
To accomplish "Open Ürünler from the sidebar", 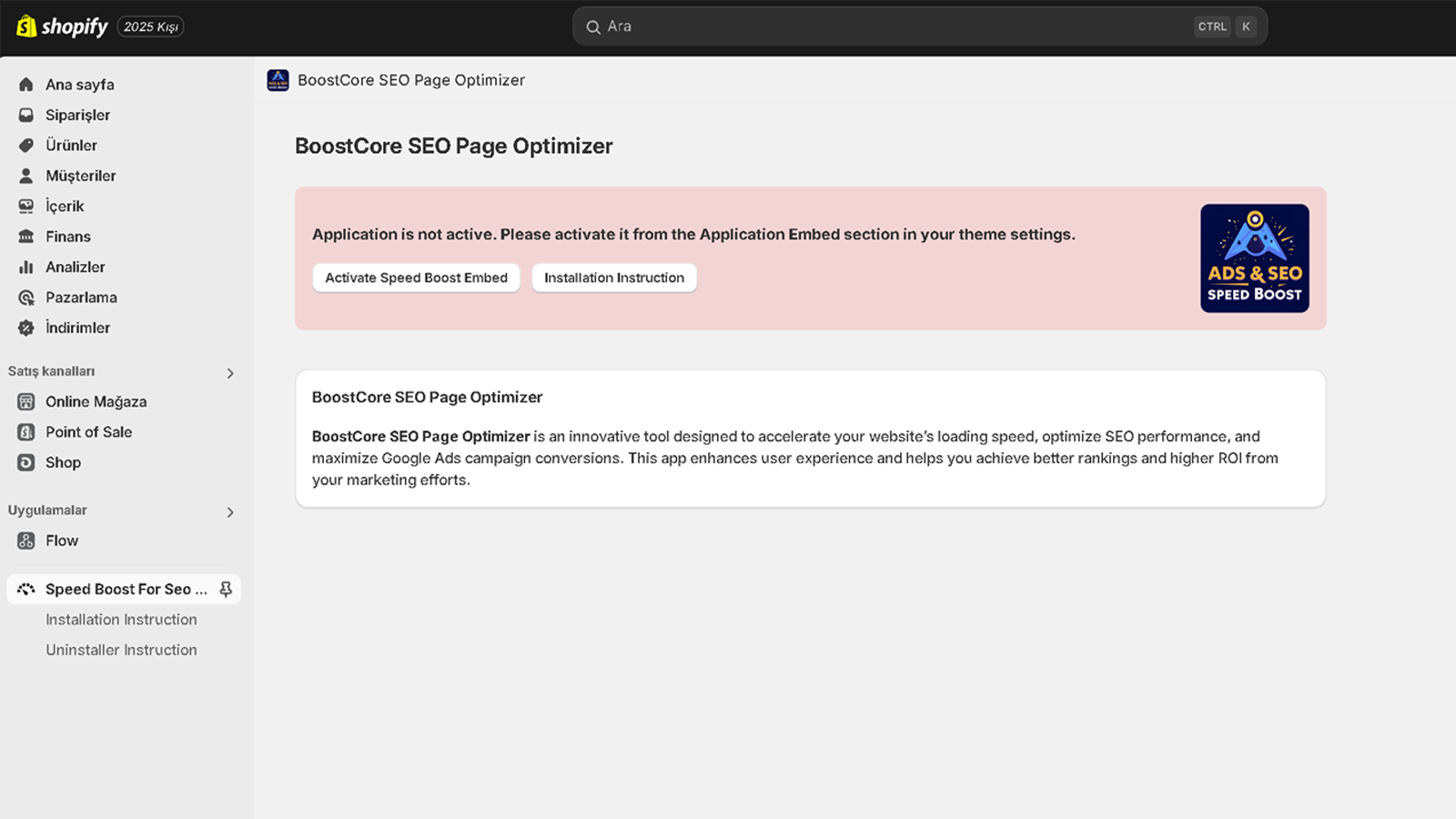I will pos(71,145).
